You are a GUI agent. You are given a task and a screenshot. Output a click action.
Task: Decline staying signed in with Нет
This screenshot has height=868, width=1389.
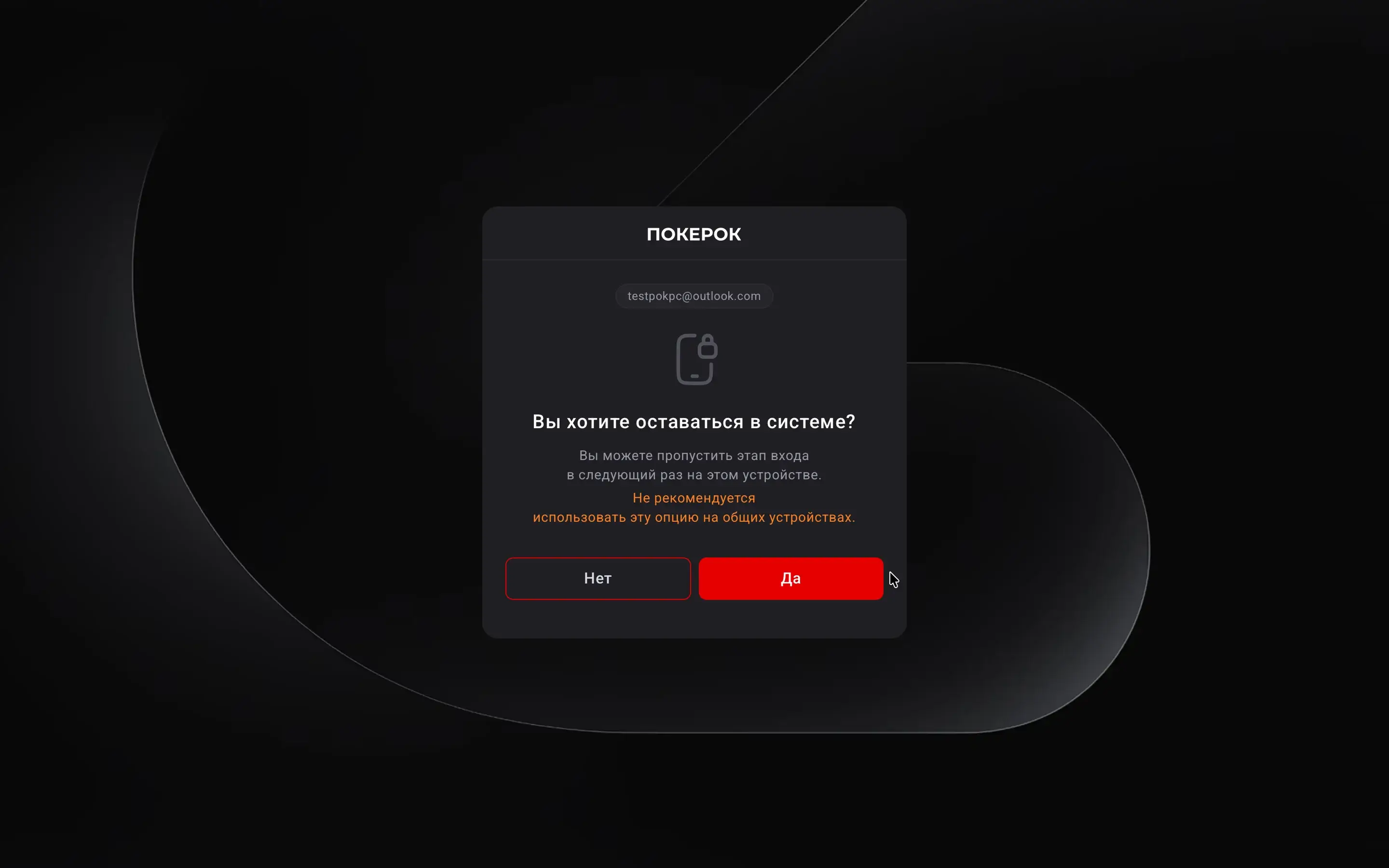[598, 578]
